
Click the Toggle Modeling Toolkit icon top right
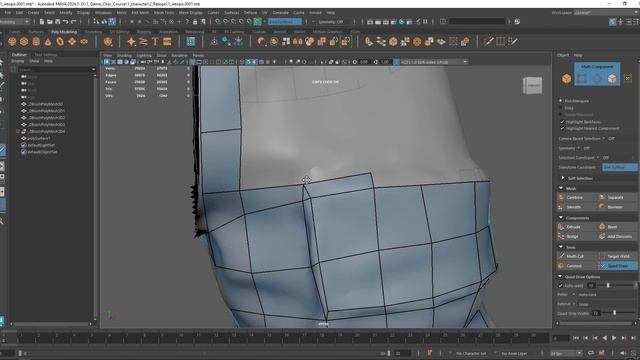click(x=613, y=22)
